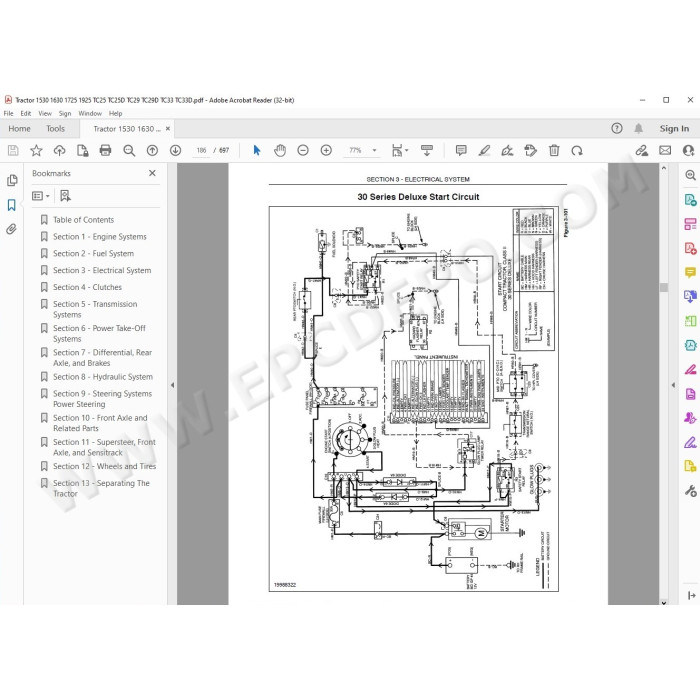
Task: Open the More Tools wrench icon
Action: pos(690,491)
